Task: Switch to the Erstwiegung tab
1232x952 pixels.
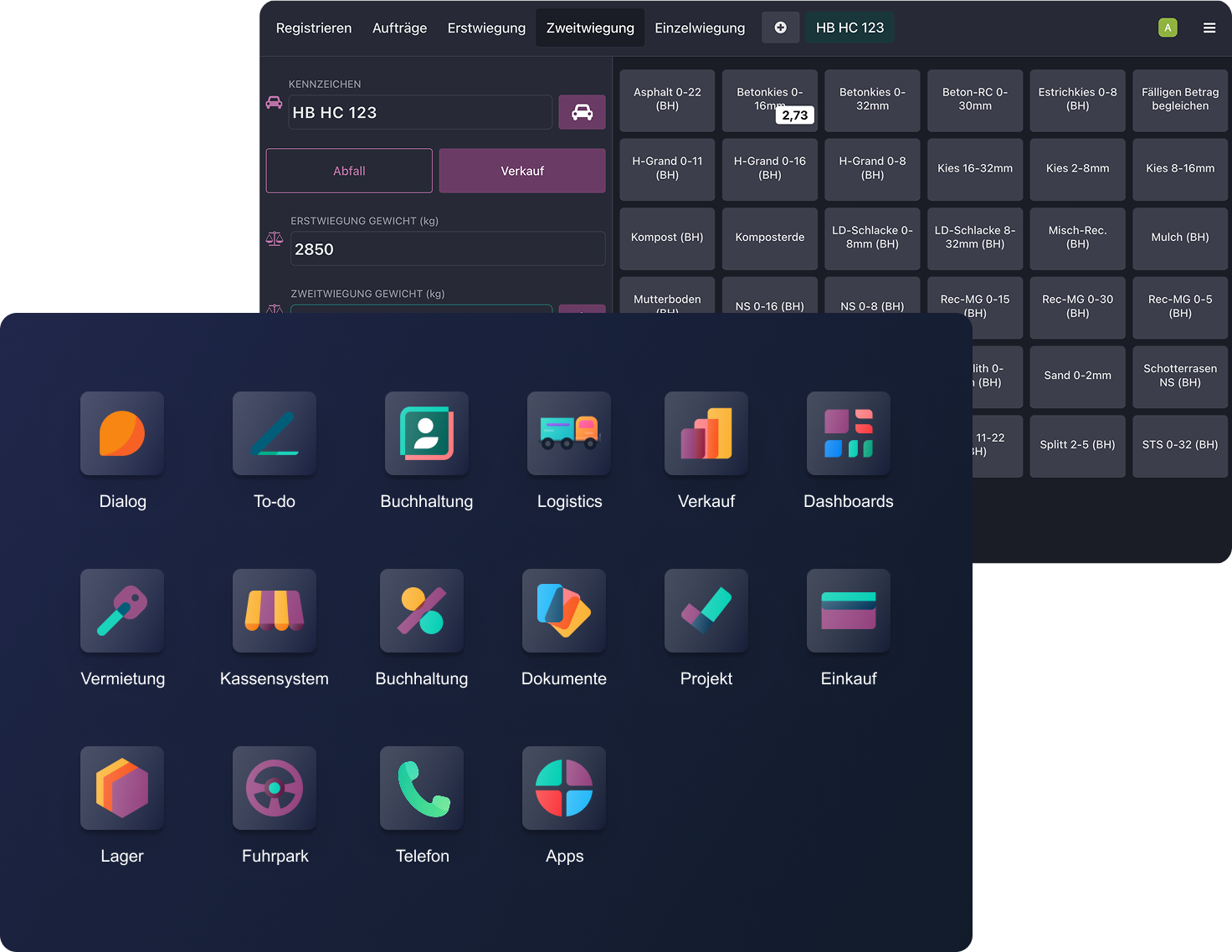Action: click(486, 28)
